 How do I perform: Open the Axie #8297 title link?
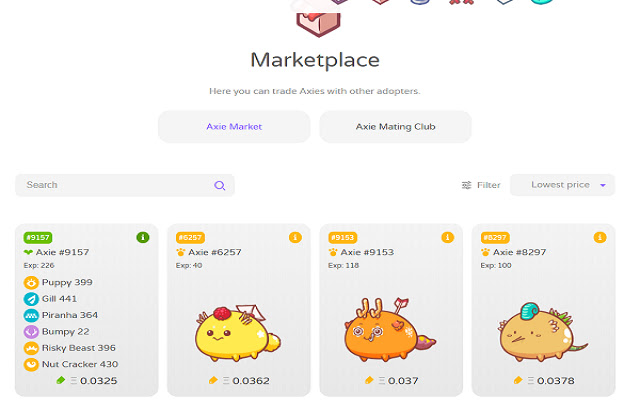(519, 252)
